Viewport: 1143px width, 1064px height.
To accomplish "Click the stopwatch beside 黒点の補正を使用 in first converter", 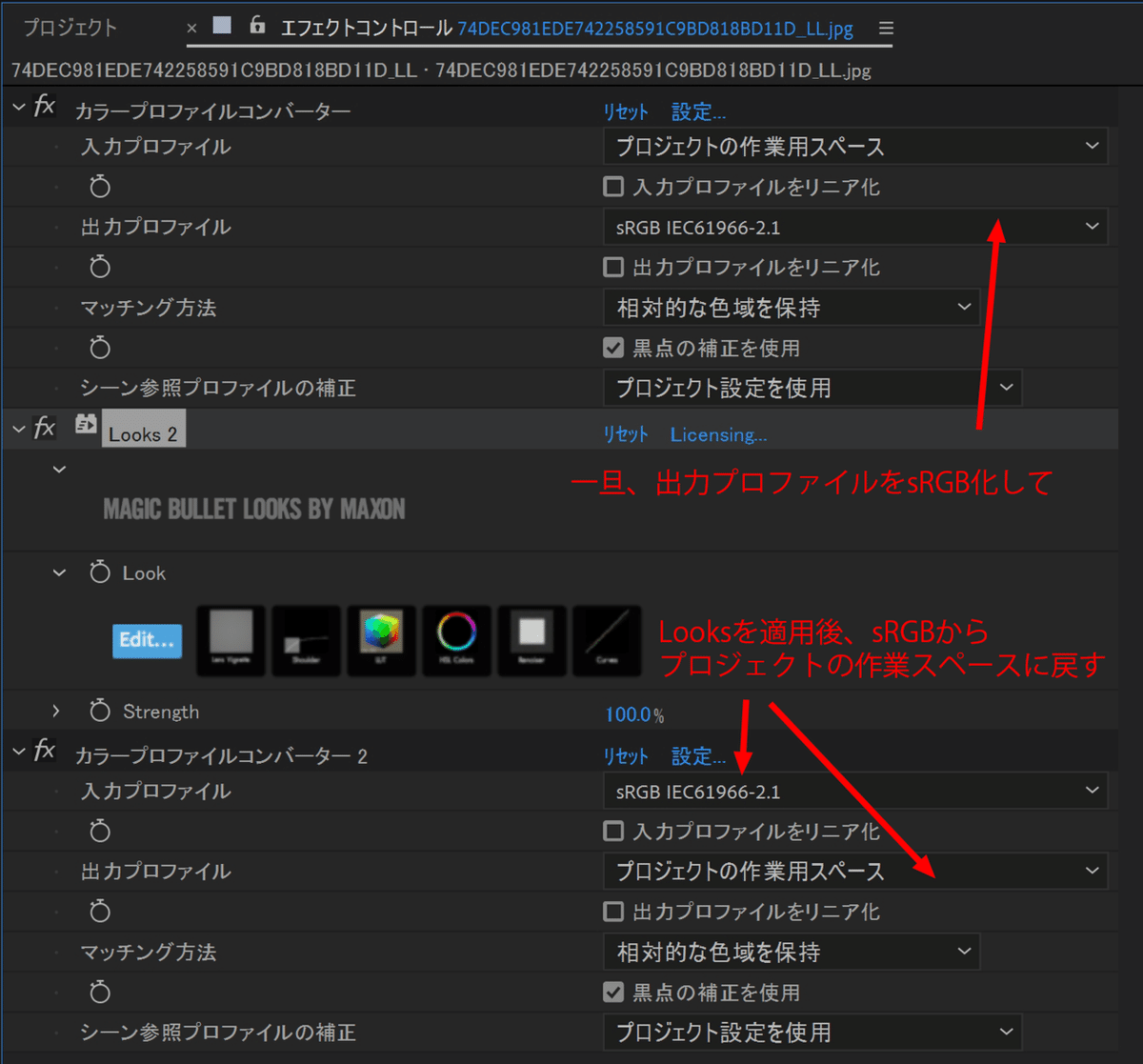I will pos(100,347).
